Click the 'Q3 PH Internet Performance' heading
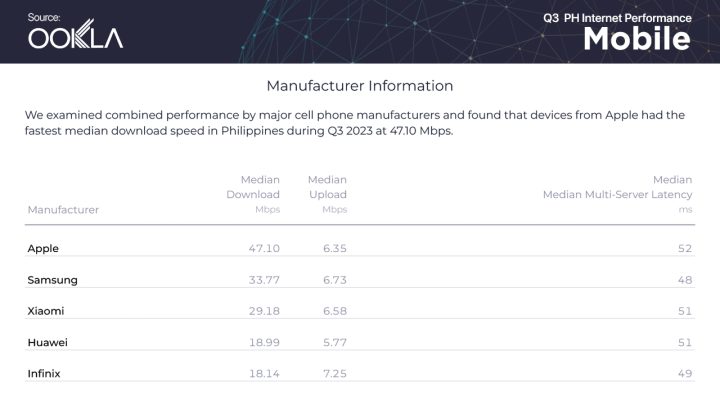 pyautogui.click(x=617, y=18)
